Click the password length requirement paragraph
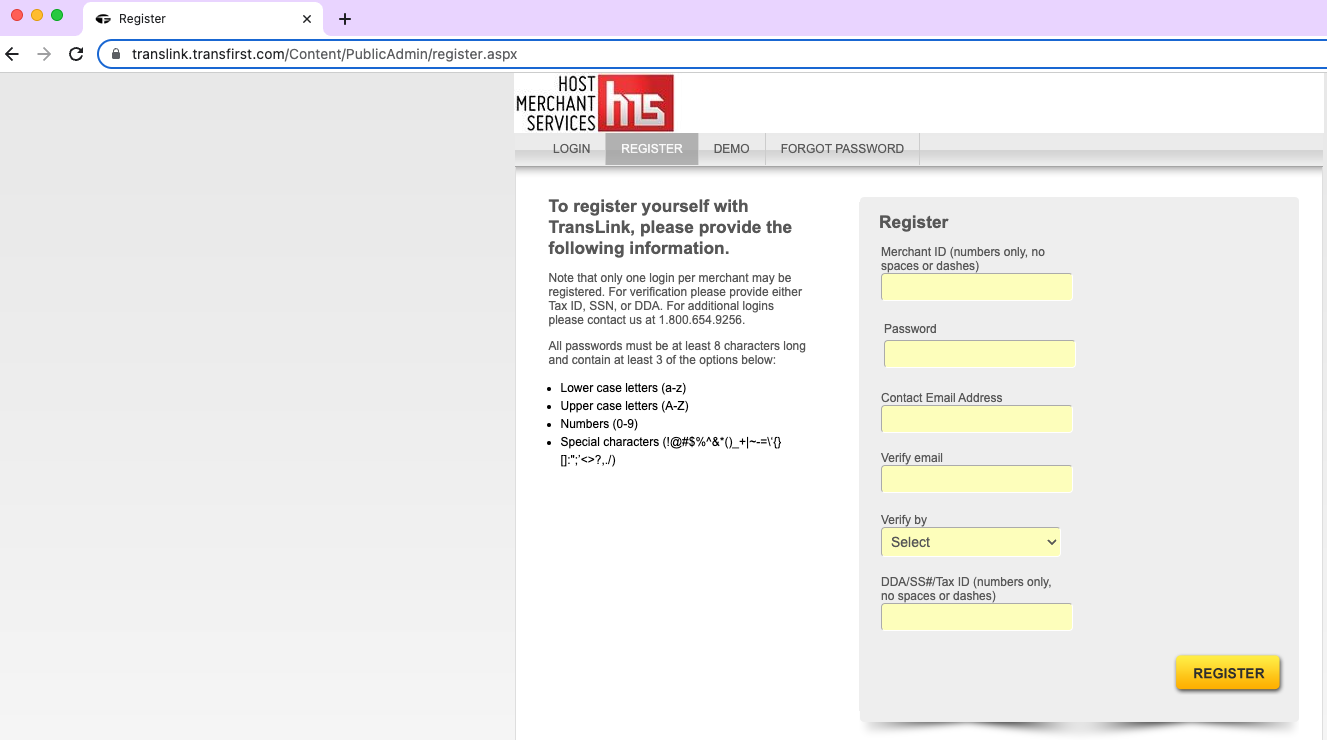This screenshot has width=1327, height=740. pos(677,353)
